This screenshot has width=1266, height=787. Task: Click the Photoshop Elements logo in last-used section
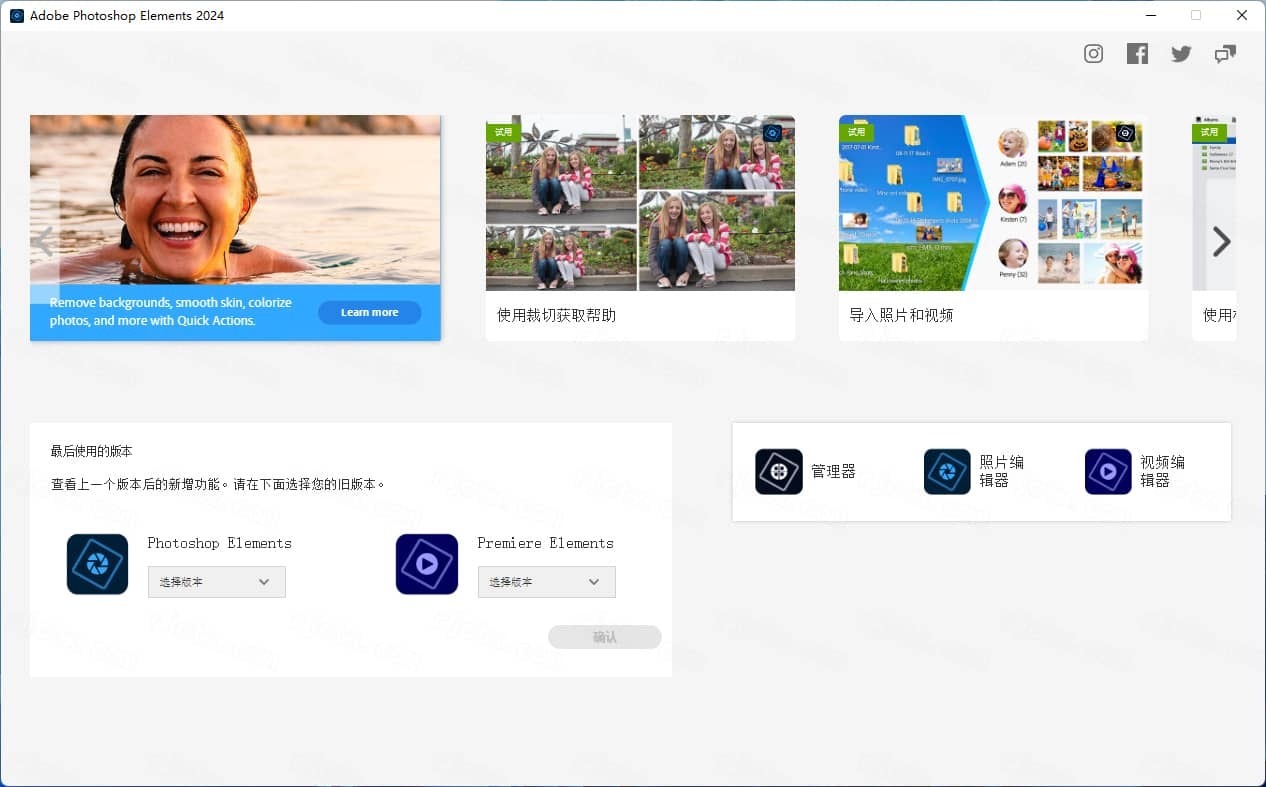click(97, 564)
